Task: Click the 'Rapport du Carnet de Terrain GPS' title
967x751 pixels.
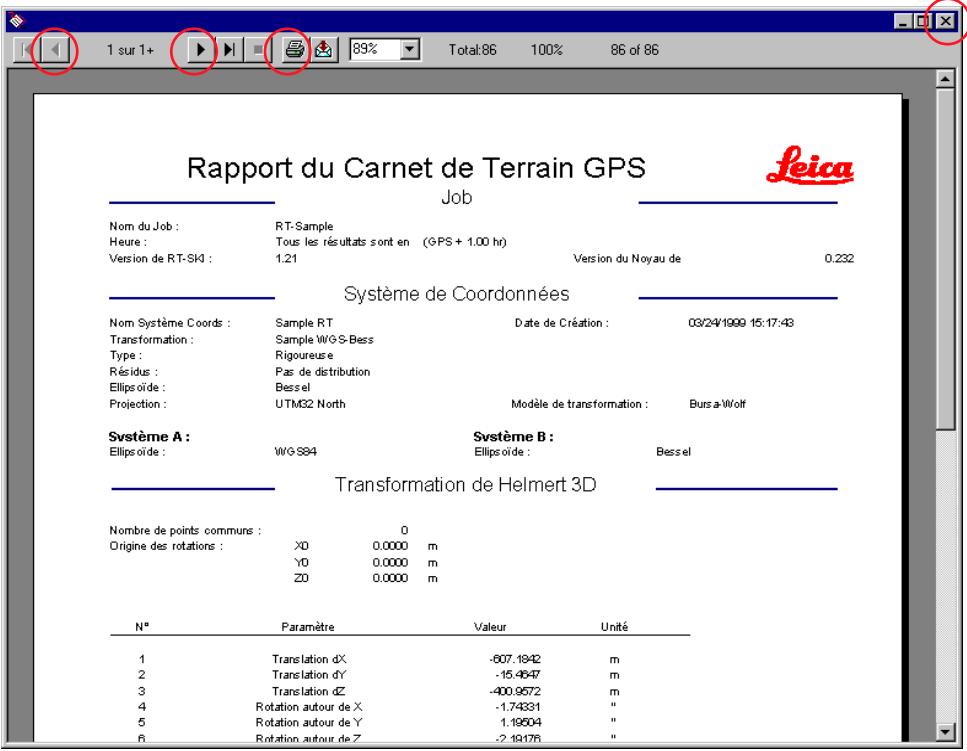Action: (416, 168)
